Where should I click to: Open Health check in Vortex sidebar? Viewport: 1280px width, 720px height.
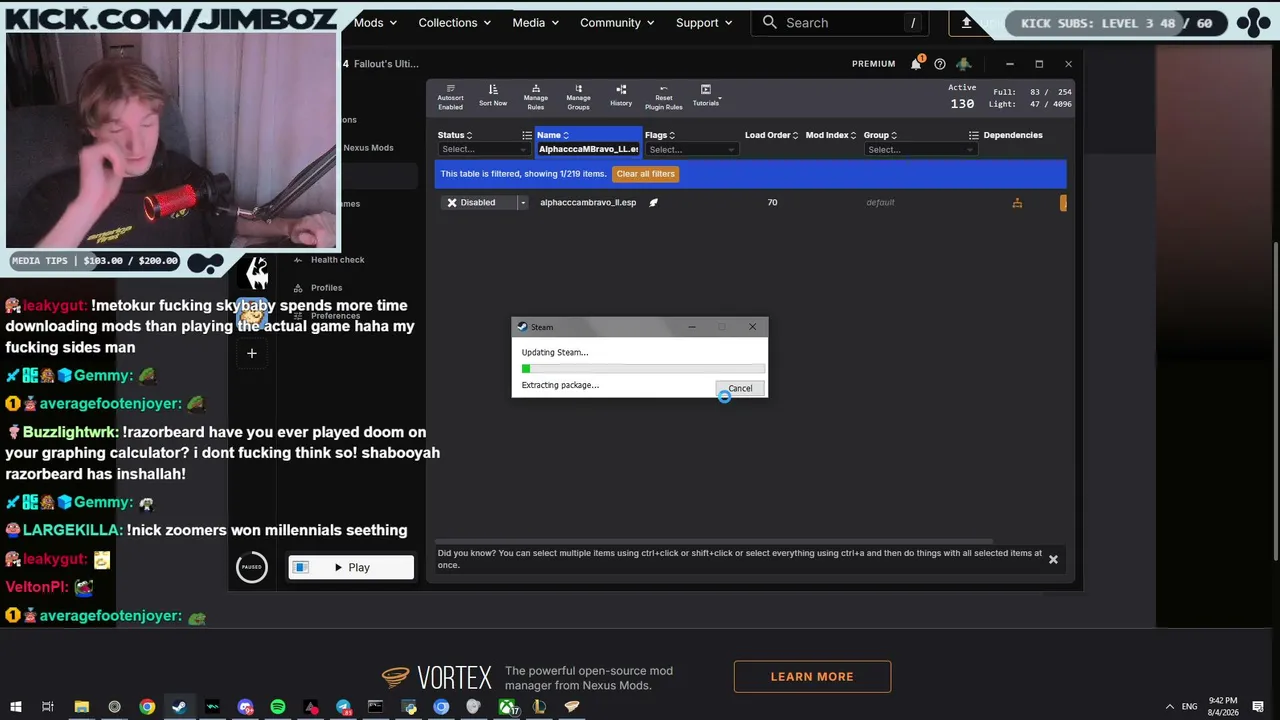tap(337, 259)
